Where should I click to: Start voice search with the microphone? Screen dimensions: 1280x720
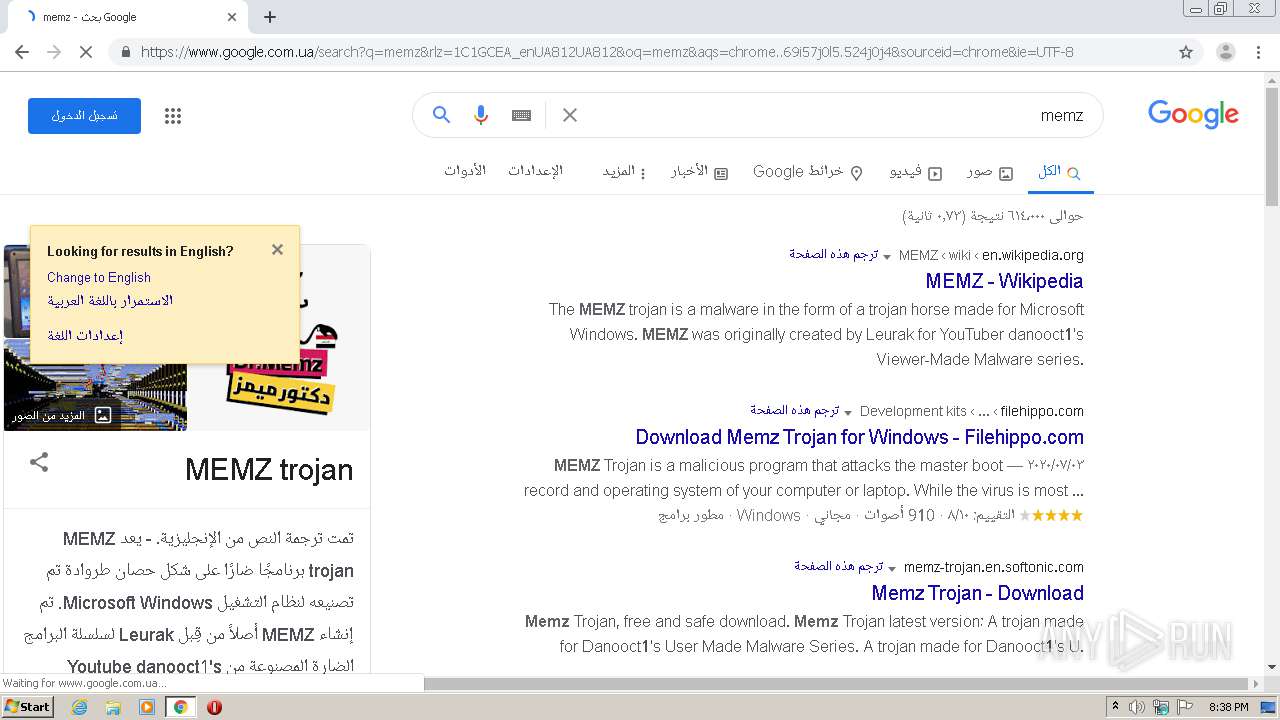point(481,115)
